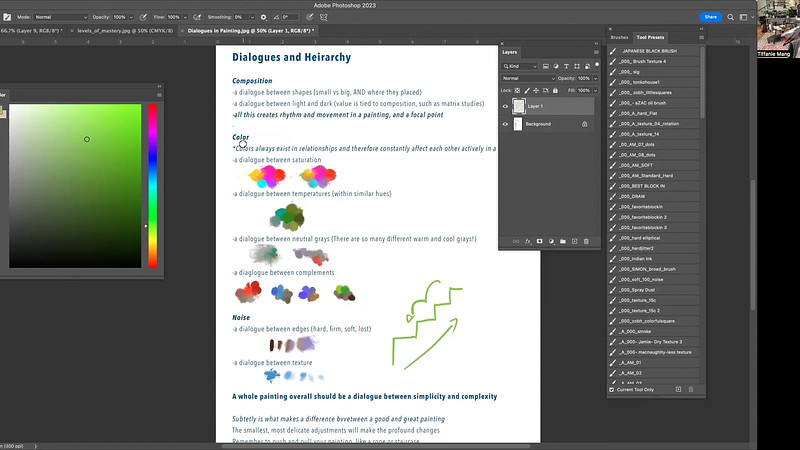Create new fill or adjustment layer

point(551,241)
